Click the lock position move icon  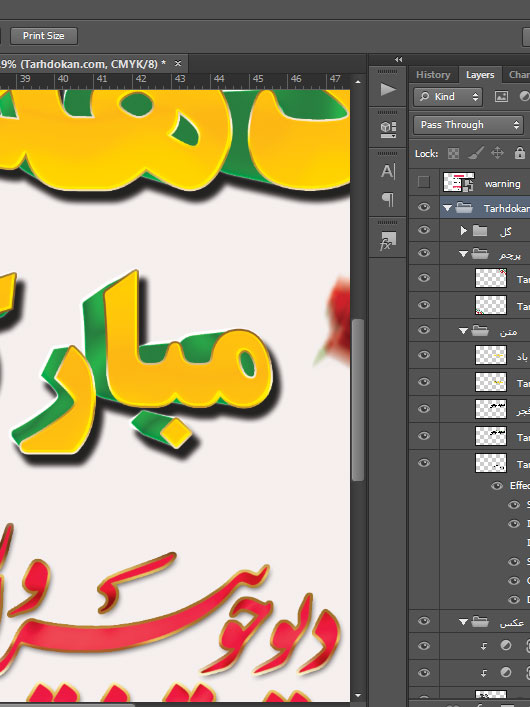click(x=497, y=153)
